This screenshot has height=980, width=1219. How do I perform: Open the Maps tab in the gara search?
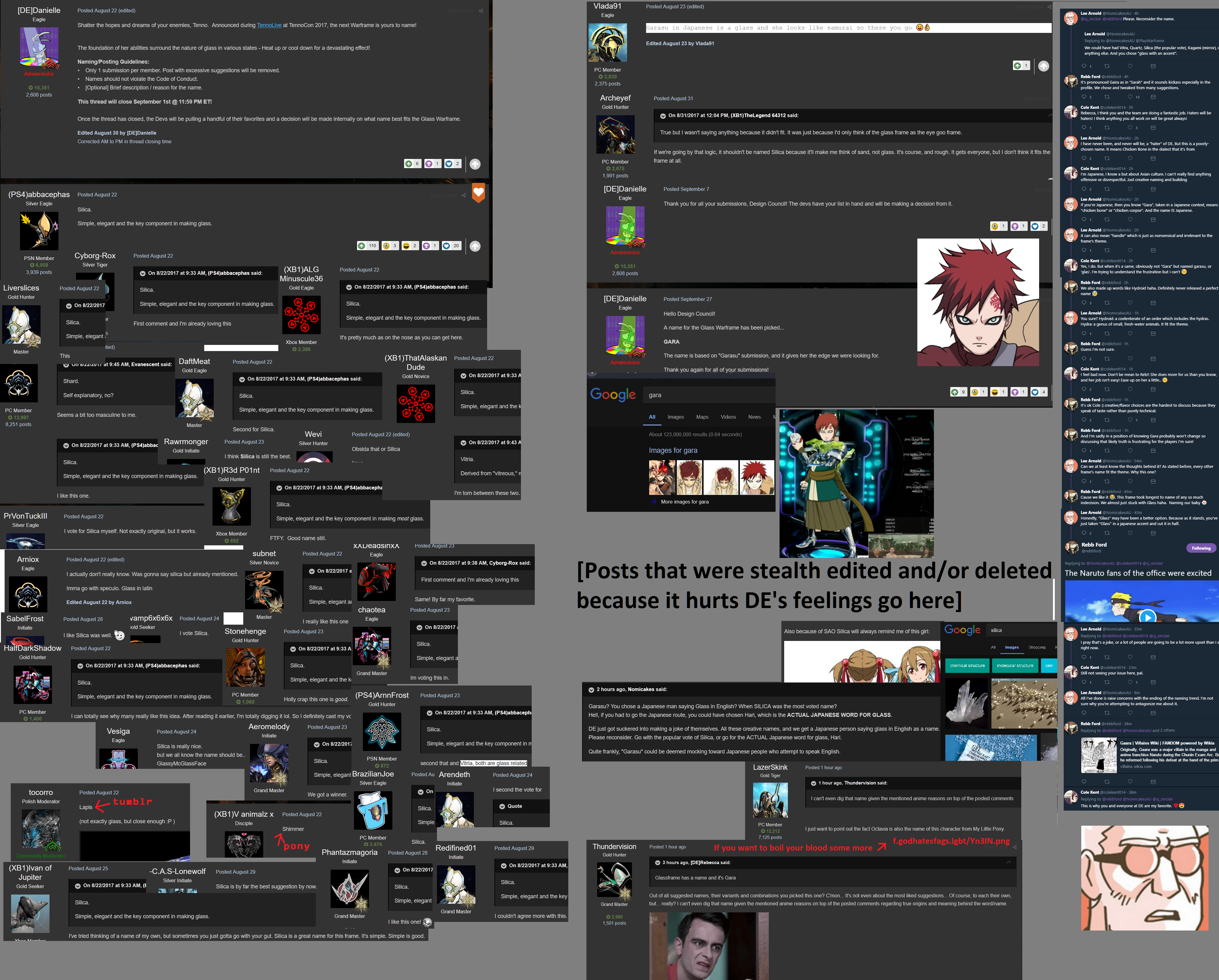[x=702, y=417]
